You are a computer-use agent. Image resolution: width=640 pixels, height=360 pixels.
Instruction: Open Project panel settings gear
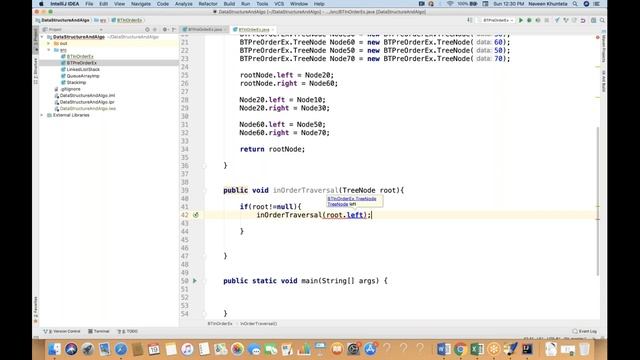click(165, 29)
